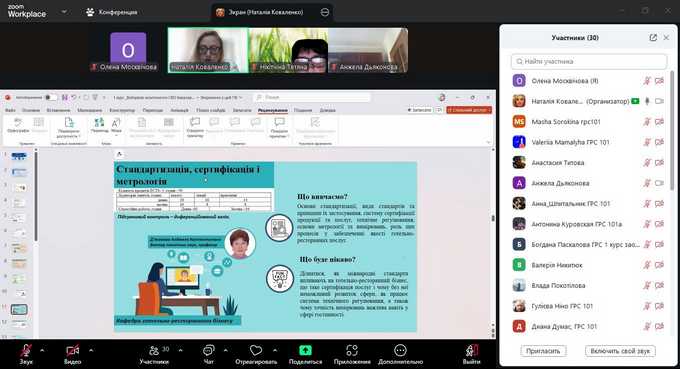Viewport: 680px width, 369px height.
Task: Click the Отреагировать heart icon
Action: [256, 350]
